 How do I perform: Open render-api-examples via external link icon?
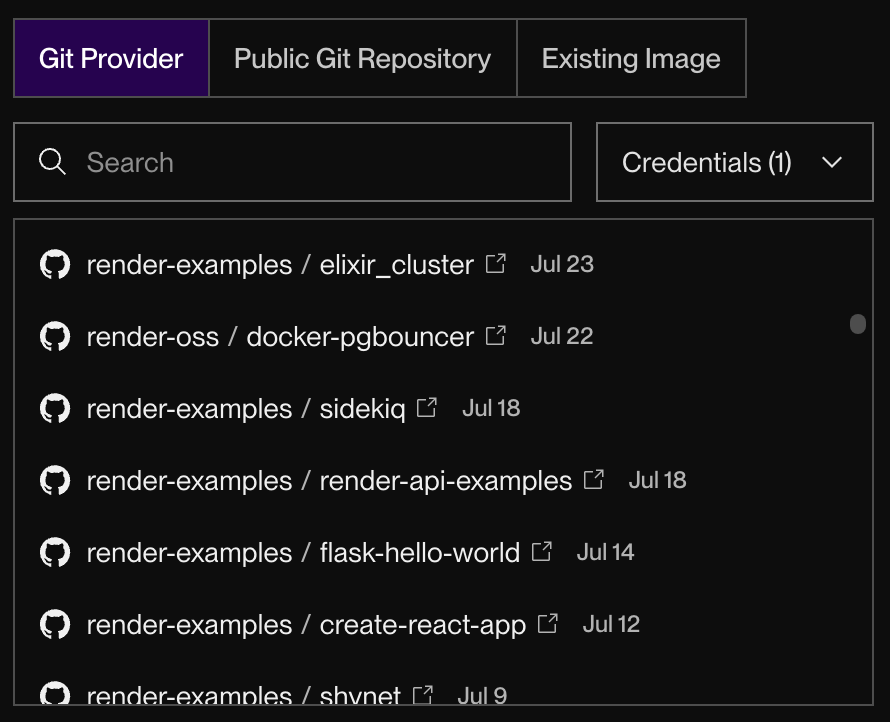[593, 478]
